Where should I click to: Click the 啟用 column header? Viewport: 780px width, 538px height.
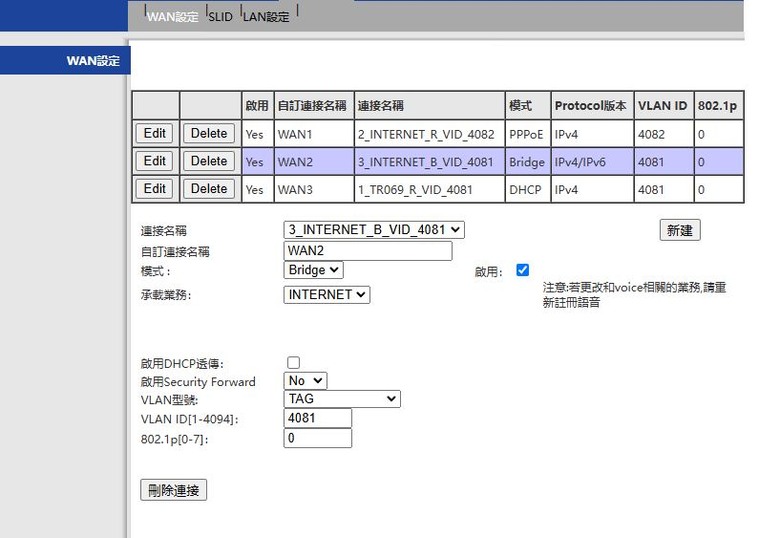tap(257, 105)
